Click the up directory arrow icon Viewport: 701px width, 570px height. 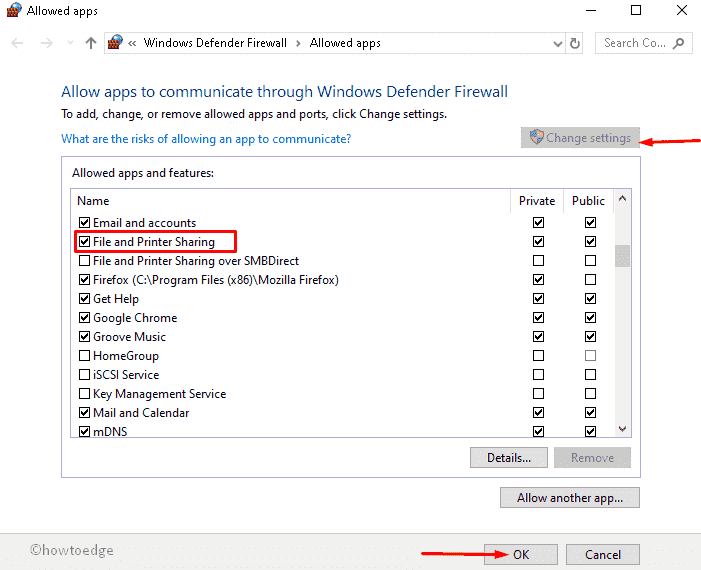(x=91, y=43)
